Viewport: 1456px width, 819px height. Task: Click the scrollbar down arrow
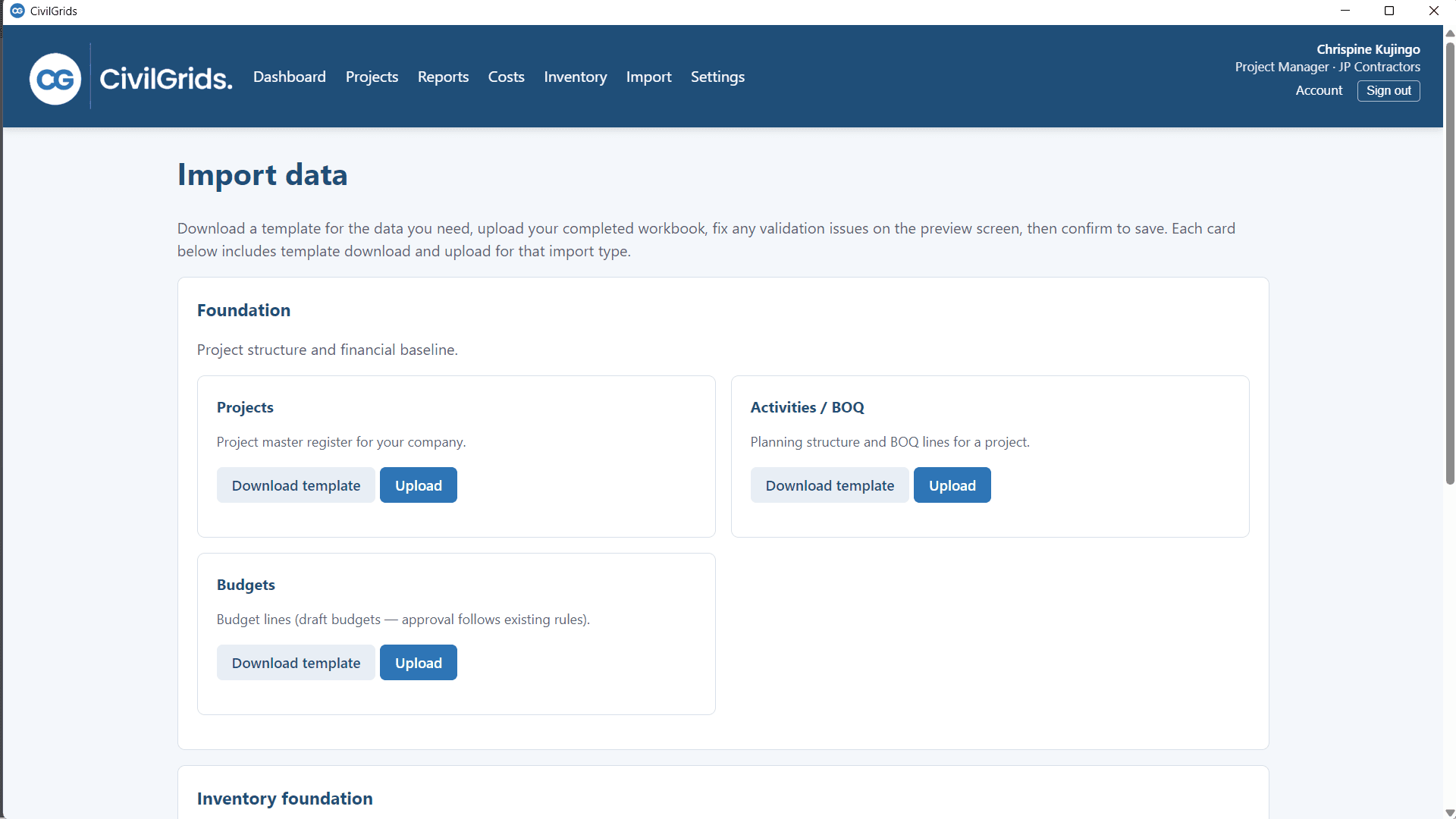pyautogui.click(x=1450, y=813)
